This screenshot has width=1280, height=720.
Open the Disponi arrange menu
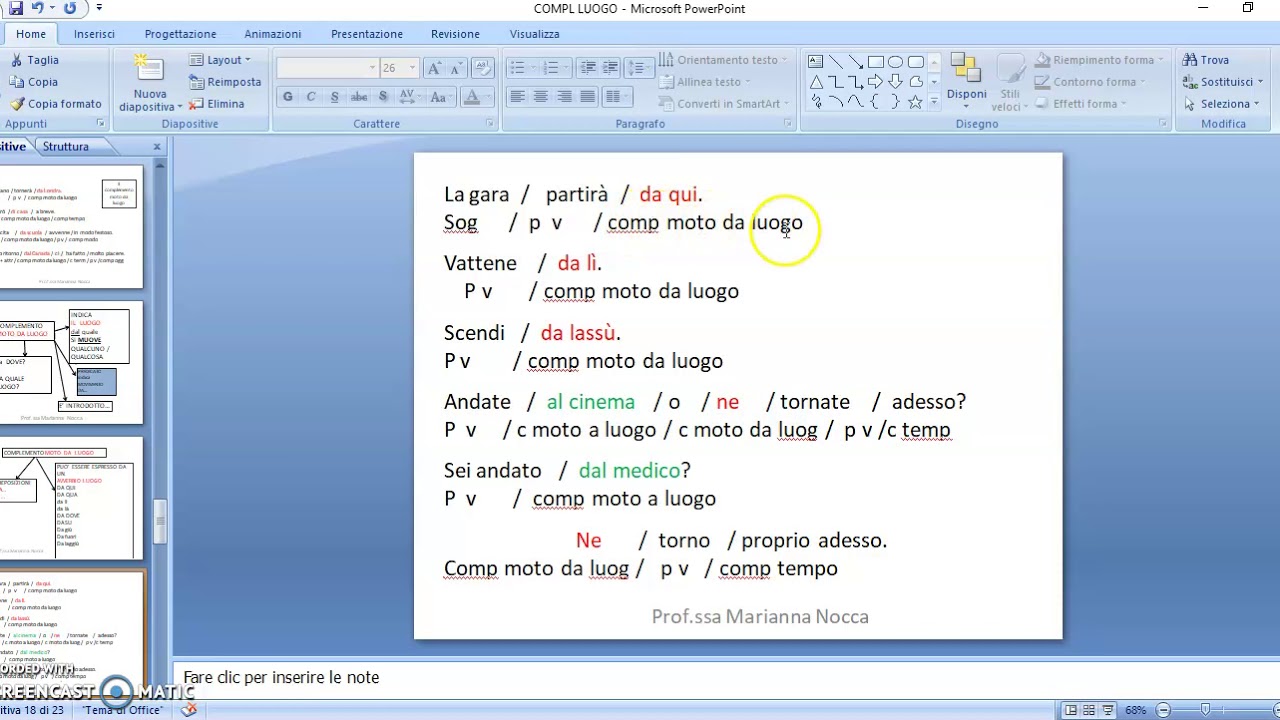[966, 82]
